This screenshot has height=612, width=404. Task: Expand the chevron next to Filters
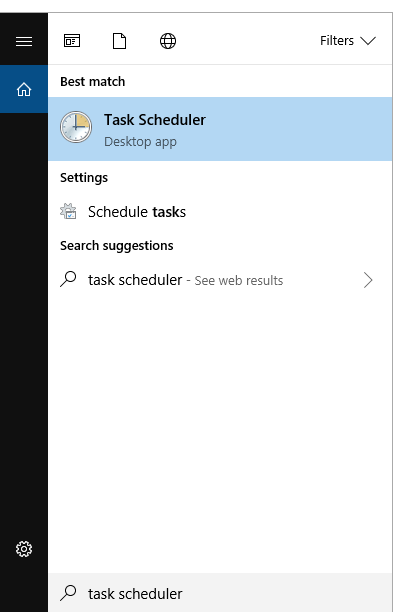(368, 41)
